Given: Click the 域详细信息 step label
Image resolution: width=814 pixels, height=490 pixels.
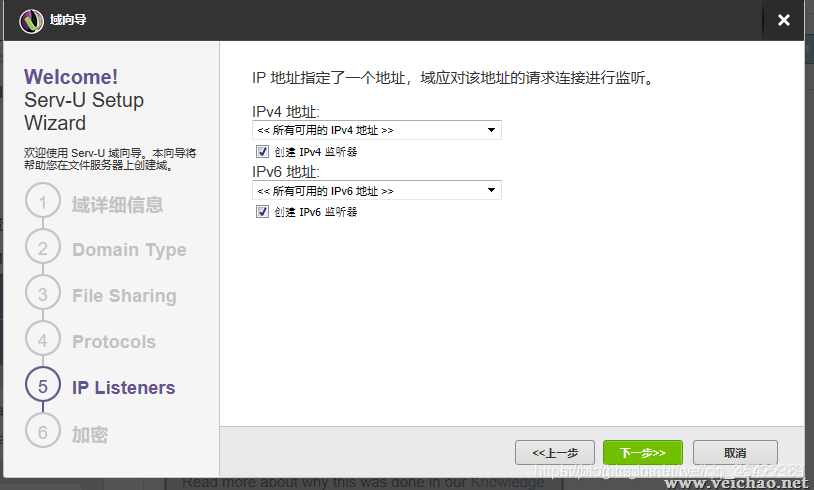Looking at the screenshot, I should pyautogui.click(x=117, y=205).
